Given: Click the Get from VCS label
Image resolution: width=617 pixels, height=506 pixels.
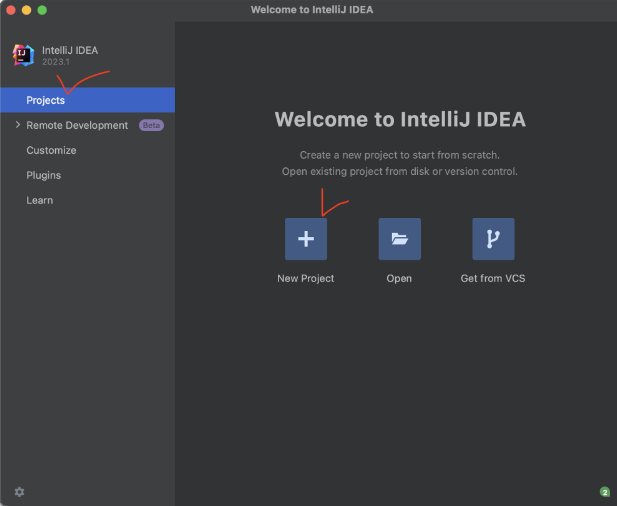Looking at the screenshot, I should click(493, 278).
